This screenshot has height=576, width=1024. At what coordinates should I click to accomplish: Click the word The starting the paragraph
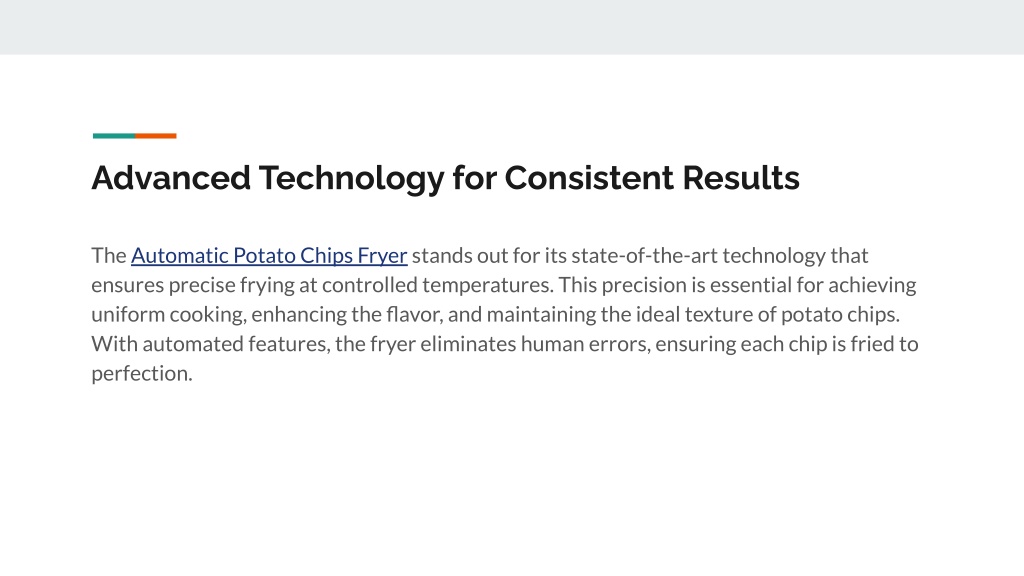pos(108,255)
